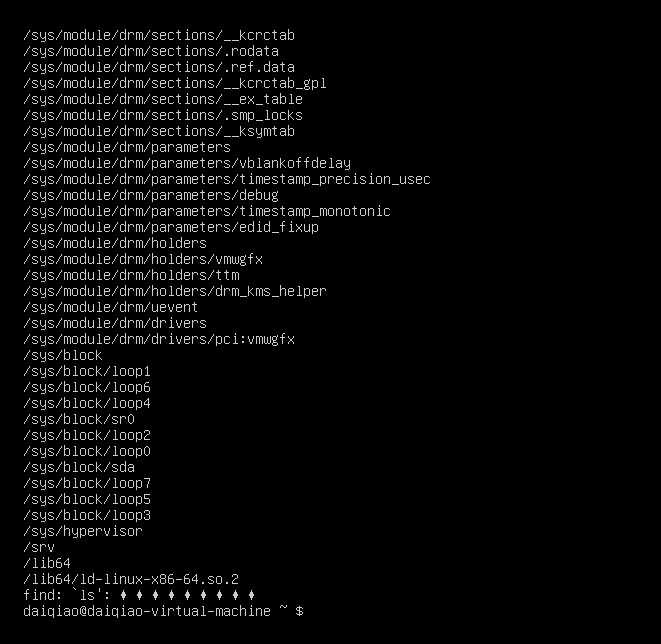
Task: Select the /sys/hypervisor line
Action: tap(83, 532)
